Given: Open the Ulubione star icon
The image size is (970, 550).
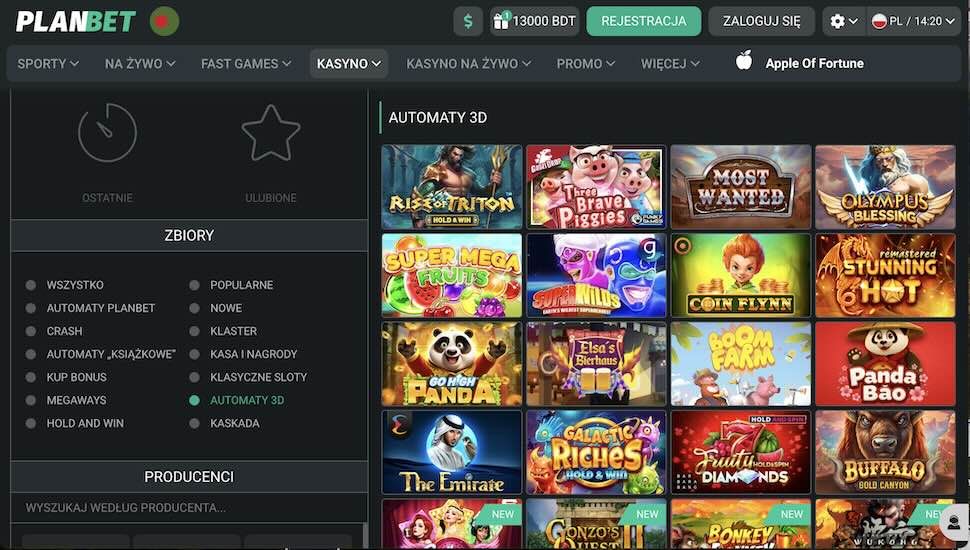Looking at the screenshot, I should click(x=270, y=132).
